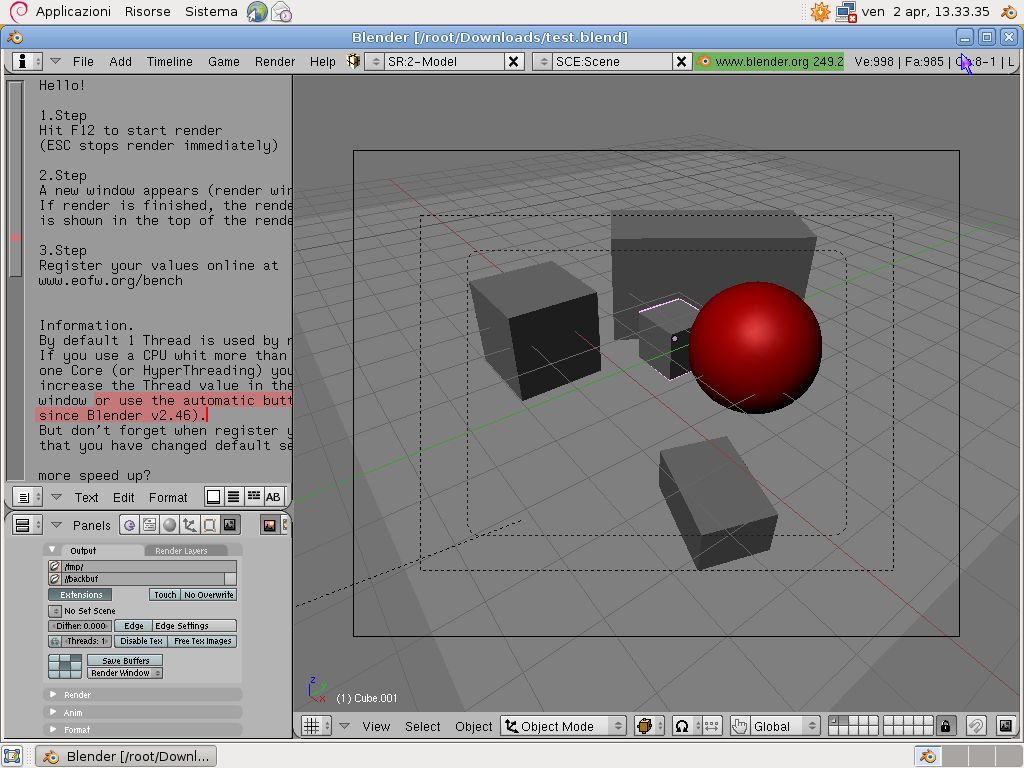This screenshot has height=768, width=1024.
Task: Expand the Render panel
Action: click(143, 695)
